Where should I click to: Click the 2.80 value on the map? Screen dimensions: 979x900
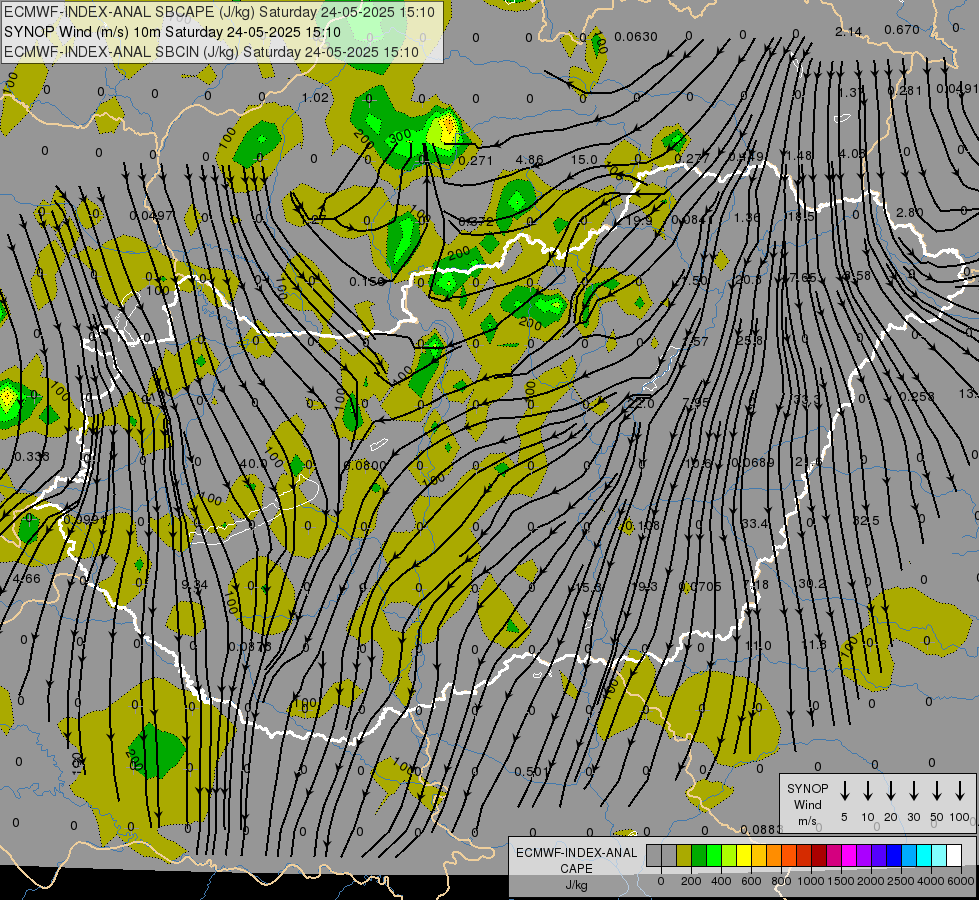click(910, 213)
